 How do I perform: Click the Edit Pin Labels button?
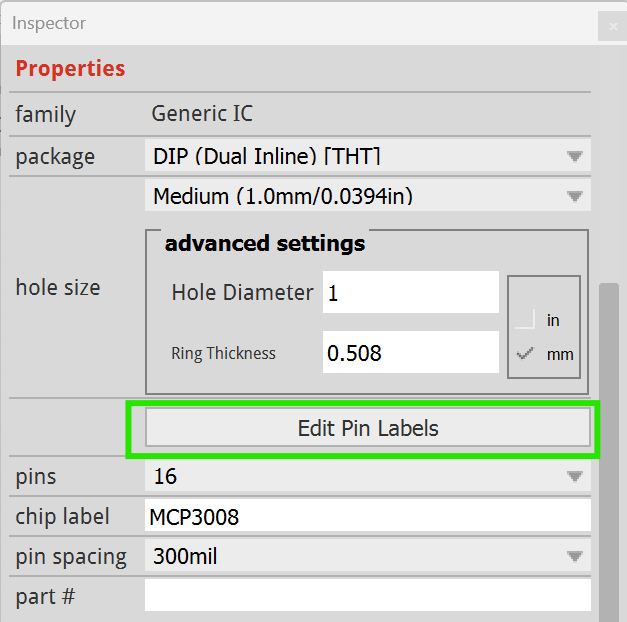pos(367,428)
